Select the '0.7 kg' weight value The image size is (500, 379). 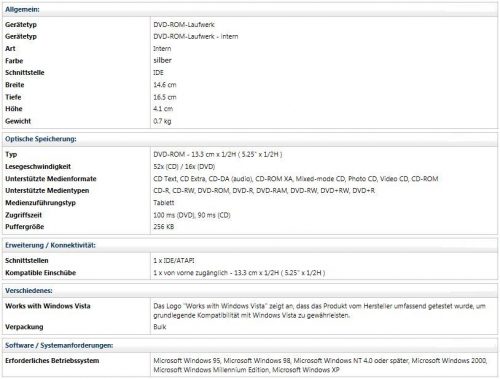(x=162, y=121)
